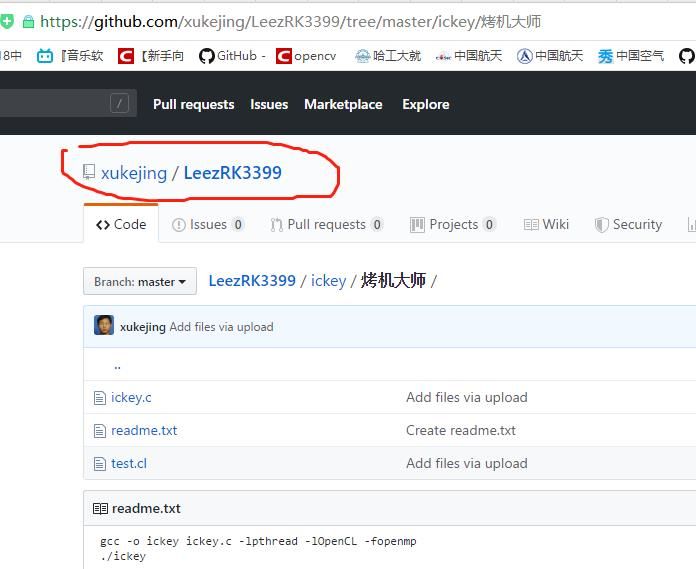This screenshot has height=569, width=696.
Task: Open the 哈工大就 bookmark
Action: click(388, 56)
